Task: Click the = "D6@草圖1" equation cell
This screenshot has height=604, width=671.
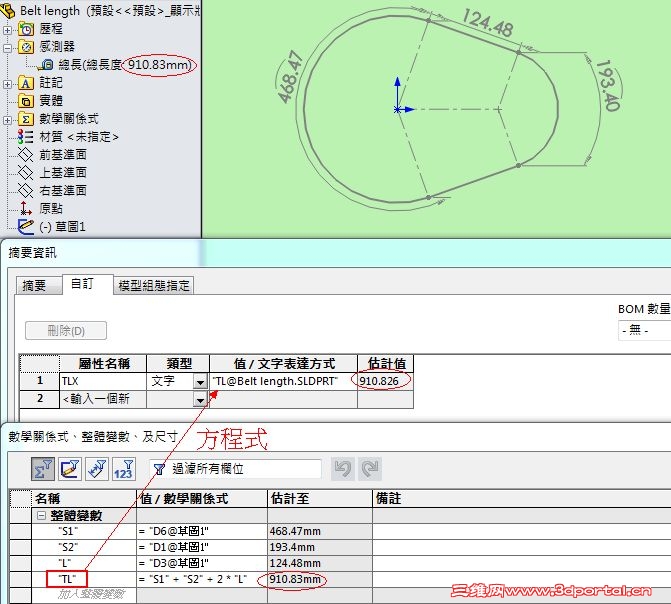Action: [x=202, y=531]
